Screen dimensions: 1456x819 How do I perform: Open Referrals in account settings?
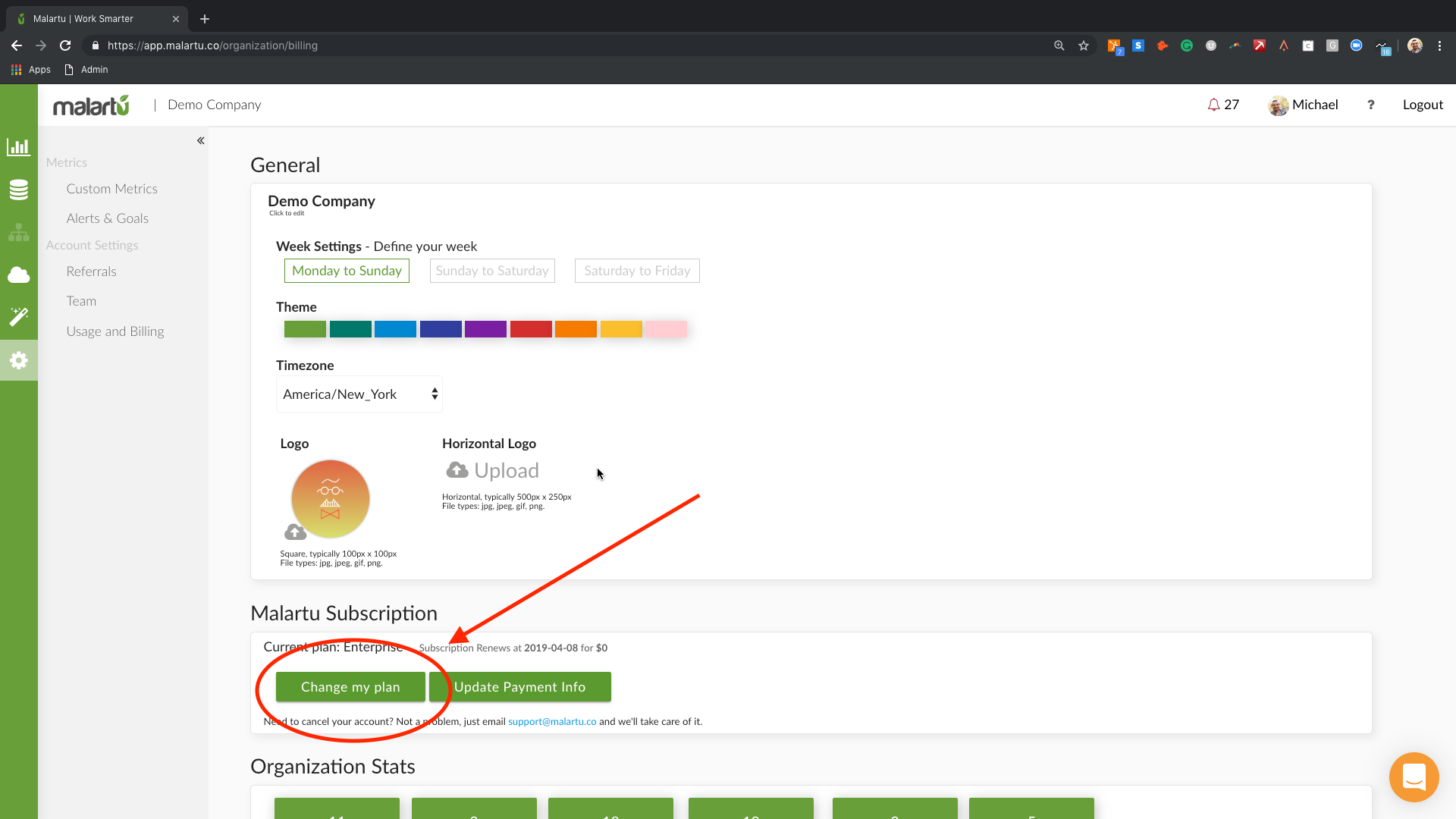point(91,271)
